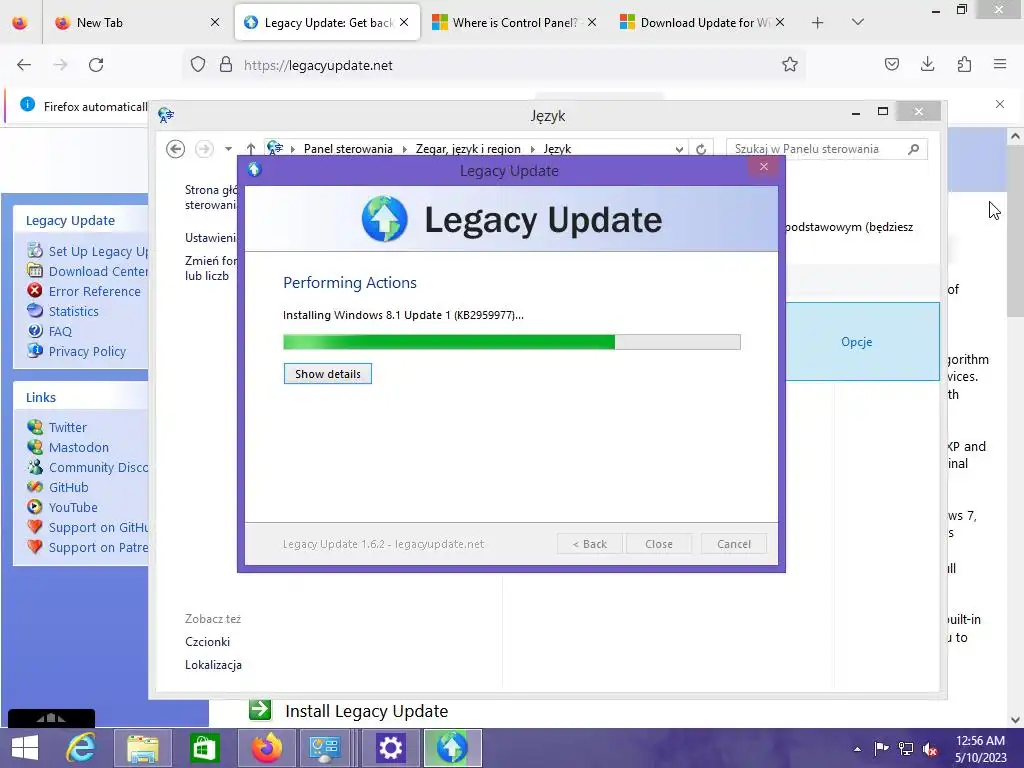Viewport: 1024px width, 768px height.
Task: Click the Opcje link in Język window
Action: click(x=856, y=342)
